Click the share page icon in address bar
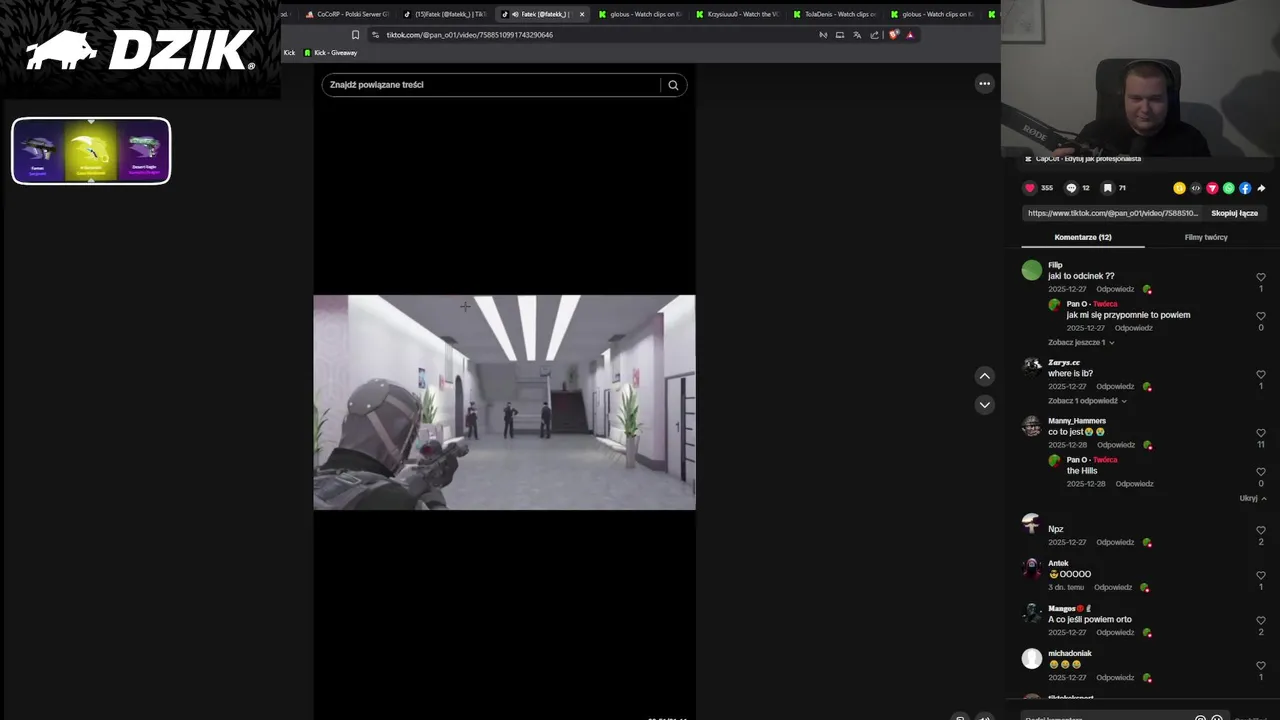Image resolution: width=1280 pixels, height=720 pixels. (x=875, y=35)
